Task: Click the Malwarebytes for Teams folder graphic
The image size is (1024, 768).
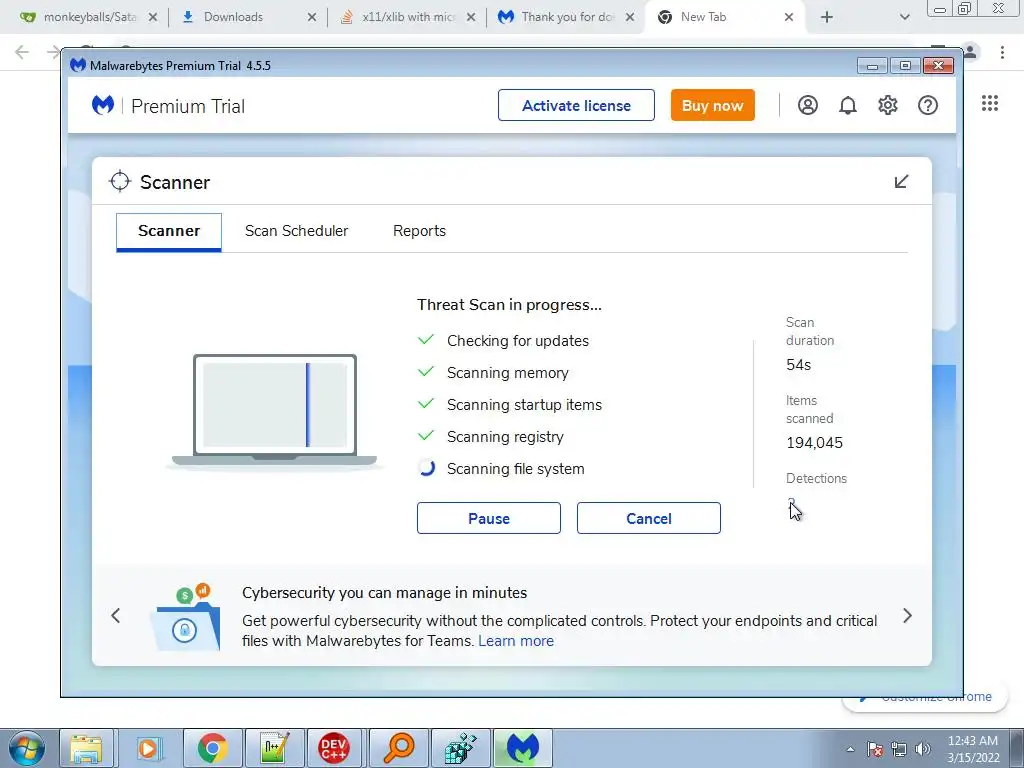Action: [x=186, y=618]
